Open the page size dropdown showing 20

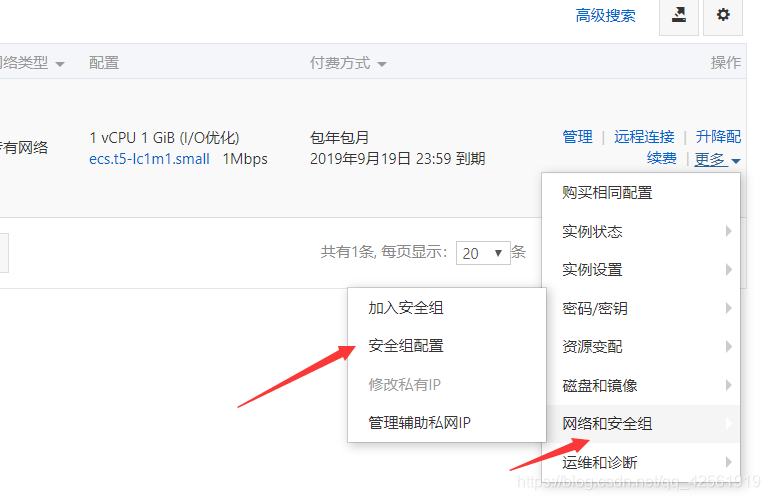click(x=483, y=253)
